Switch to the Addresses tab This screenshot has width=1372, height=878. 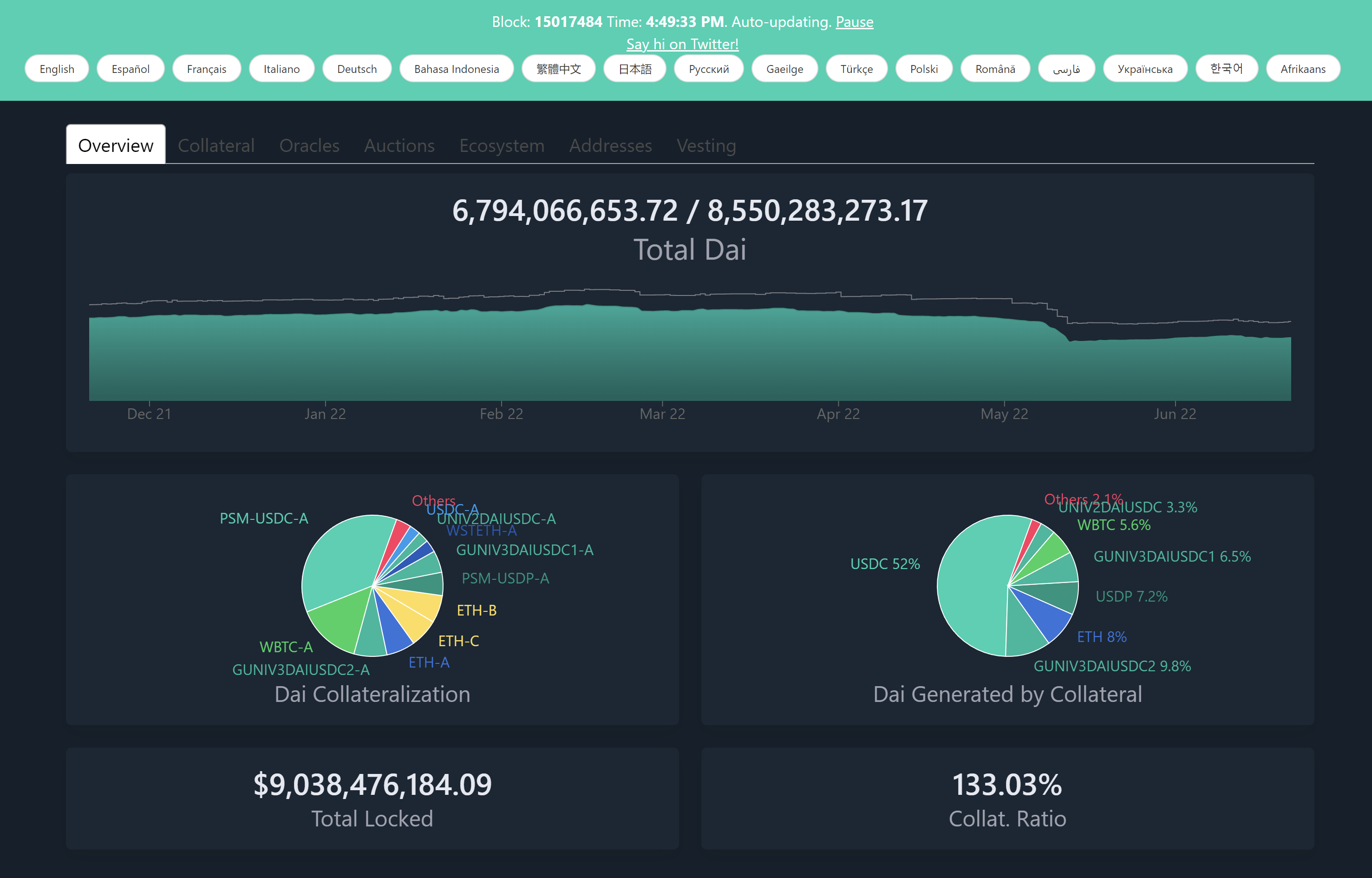click(x=610, y=145)
